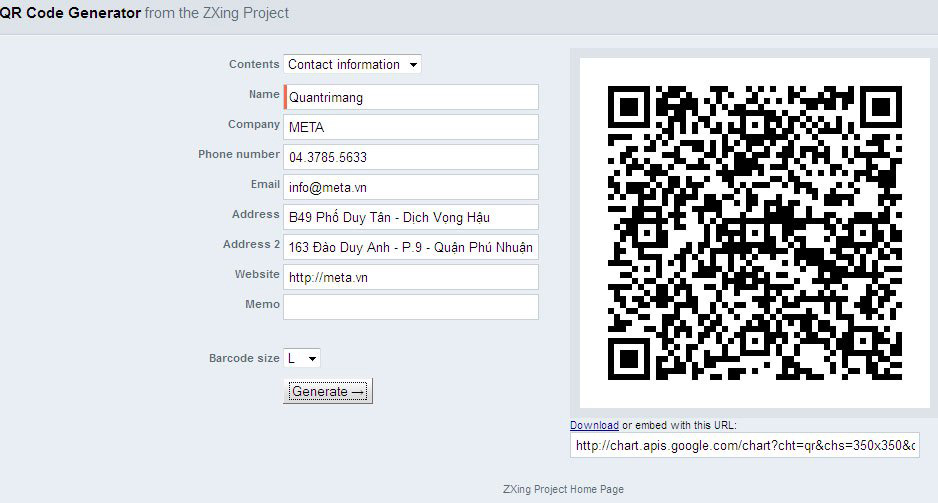Click the Phone number field
The image size is (938, 503).
[x=411, y=157]
